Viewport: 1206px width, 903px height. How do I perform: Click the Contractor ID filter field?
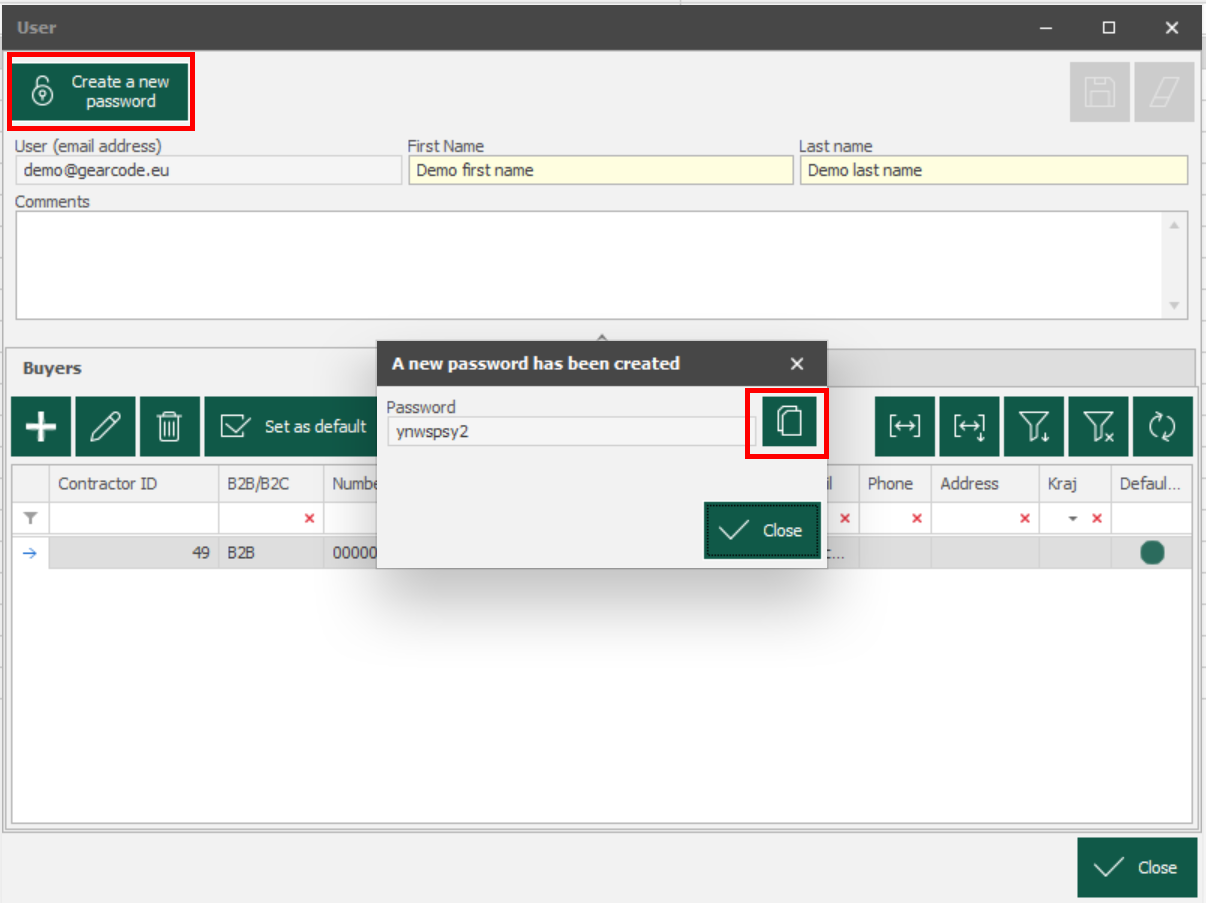pos(134,518)
